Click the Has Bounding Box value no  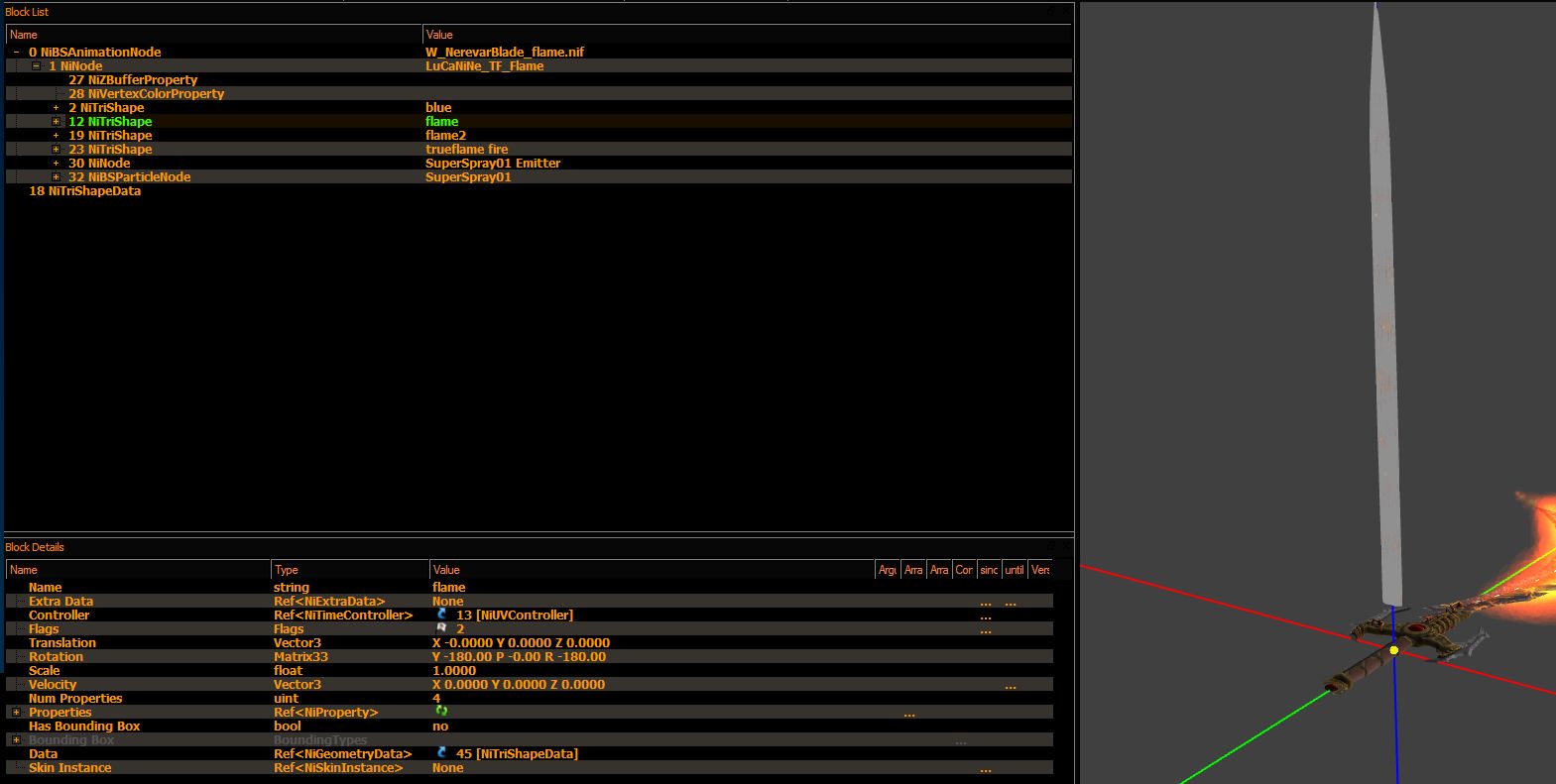coord(440,726)
